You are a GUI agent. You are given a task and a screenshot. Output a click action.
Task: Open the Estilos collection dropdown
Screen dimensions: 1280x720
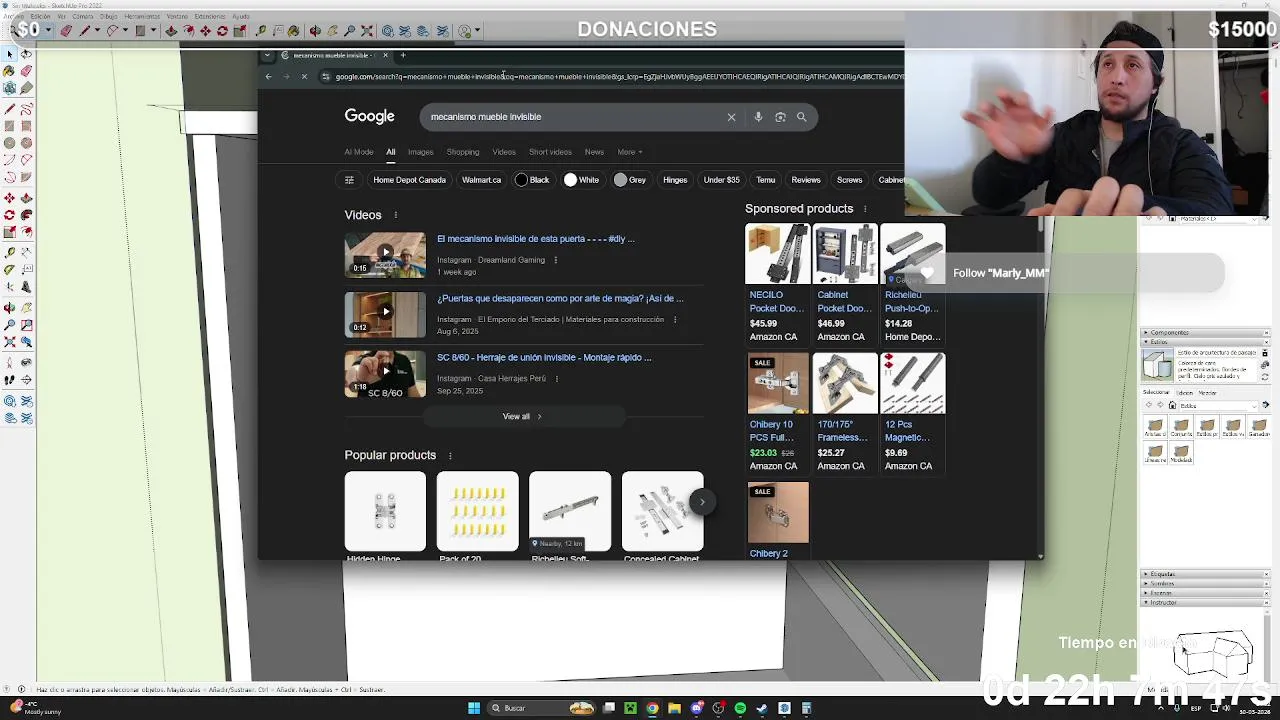tap(1219, 406)
